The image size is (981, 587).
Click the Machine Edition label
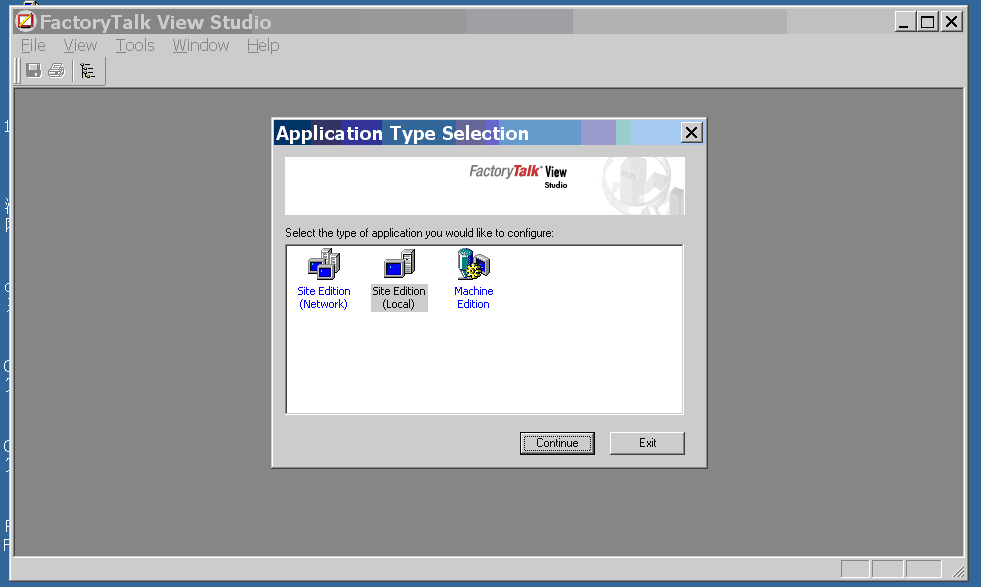click(x=474, y=298)
